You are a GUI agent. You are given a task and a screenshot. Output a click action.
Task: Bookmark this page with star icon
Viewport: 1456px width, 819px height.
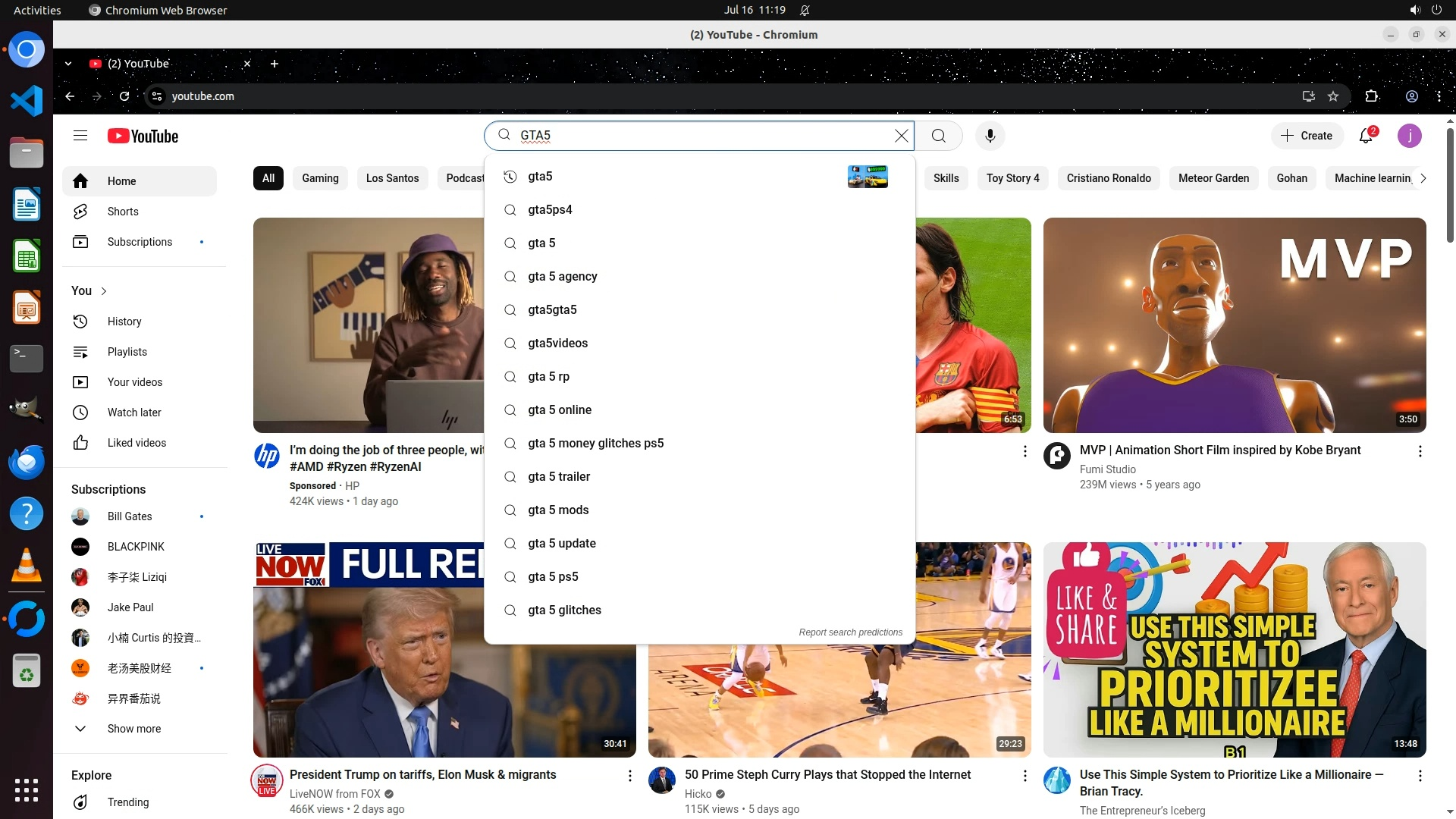tap(1333, 96)
